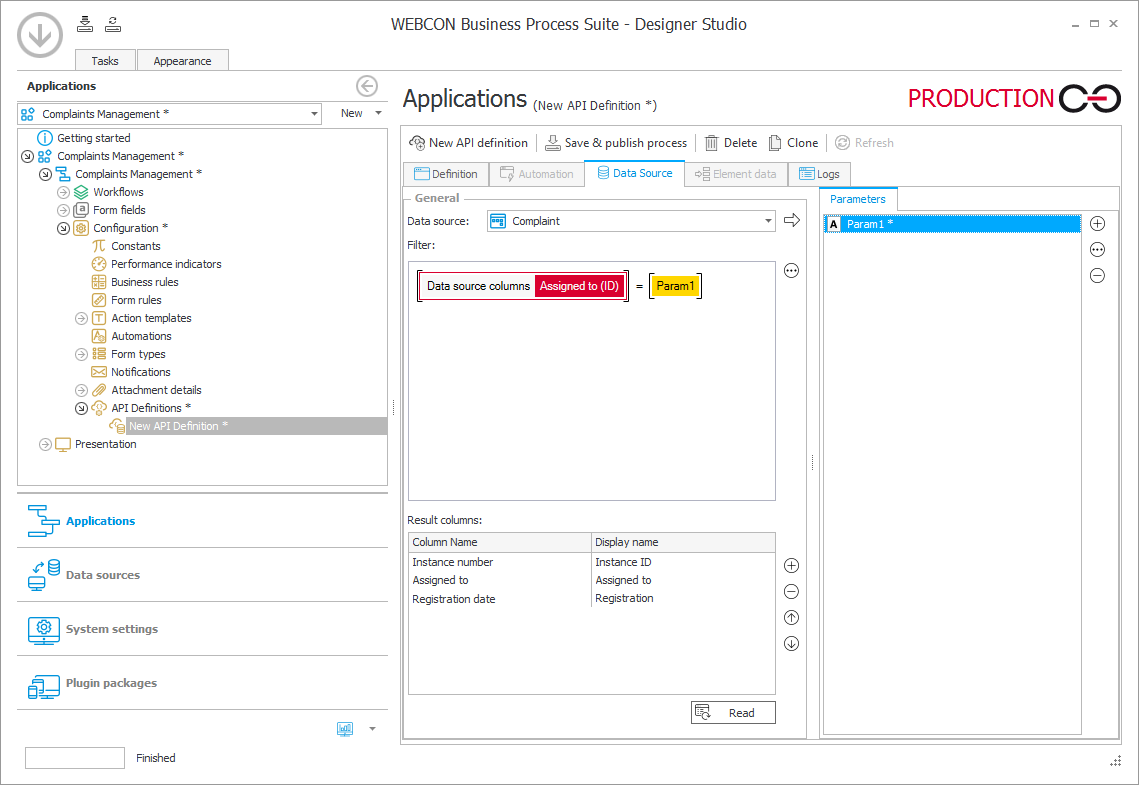Move the result column down
This screenshot has height=785, width=1139.
coord(791,643)
